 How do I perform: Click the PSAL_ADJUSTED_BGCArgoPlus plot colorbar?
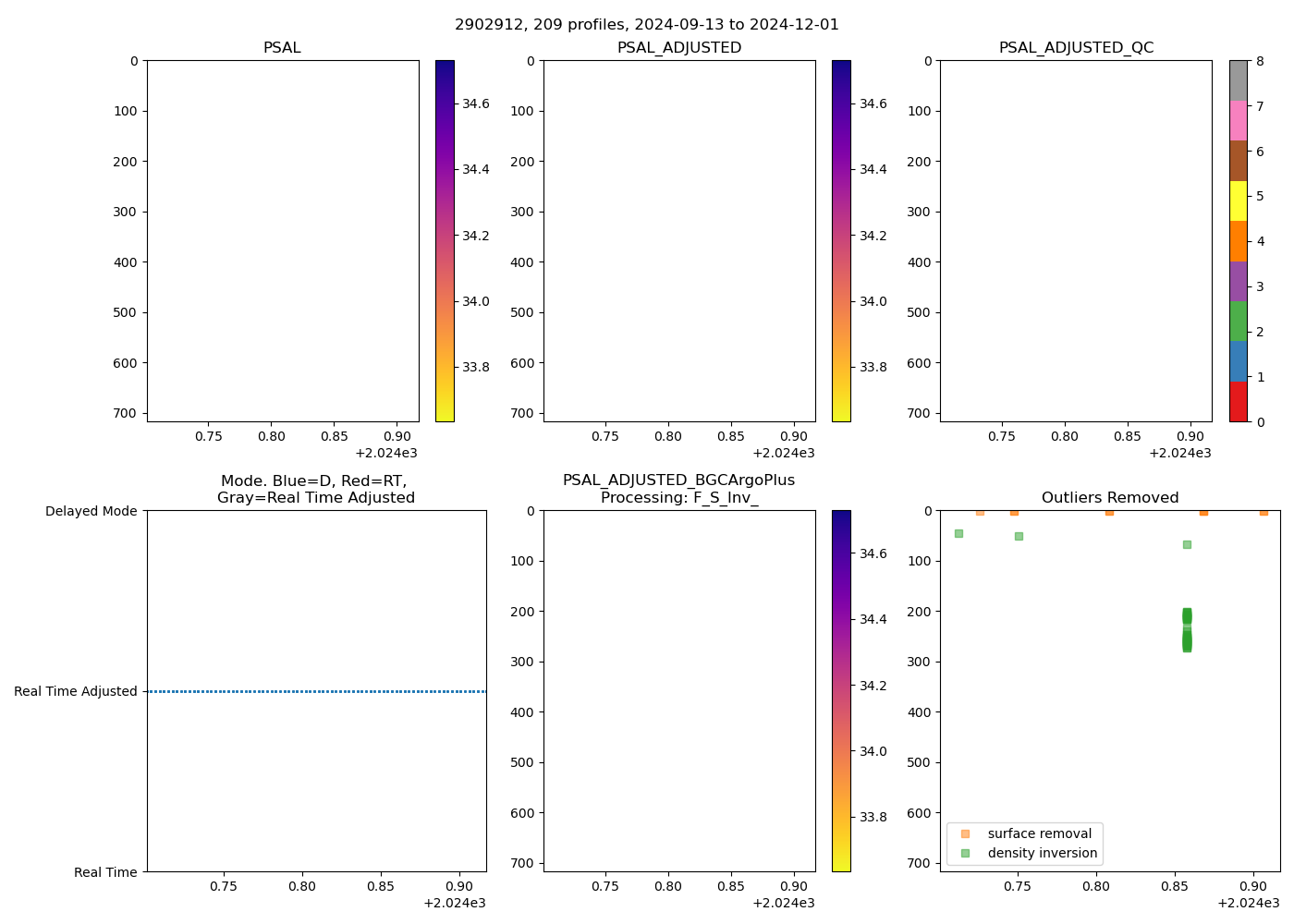(x=841, y=690)
